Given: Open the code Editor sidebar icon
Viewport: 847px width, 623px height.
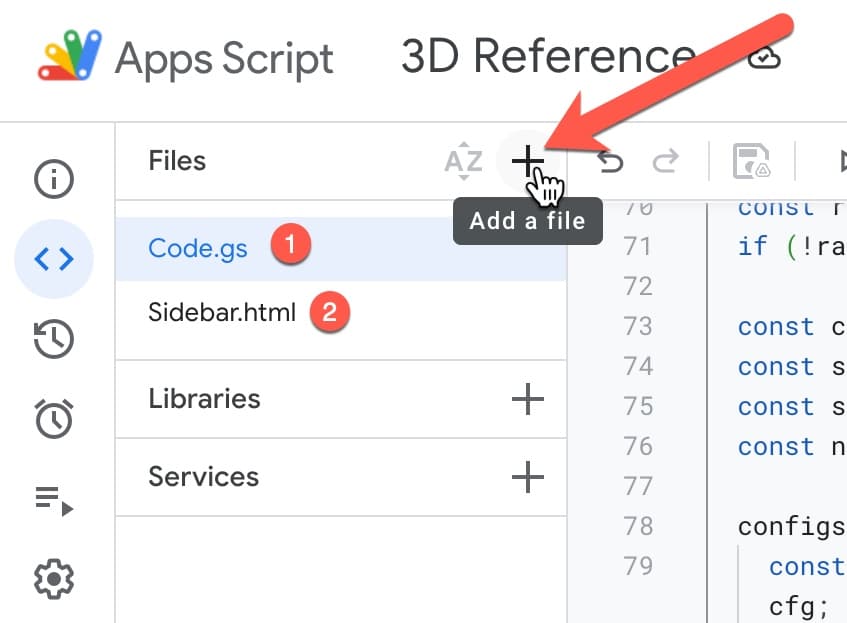Looking at the screenshot, I should 54,259.
